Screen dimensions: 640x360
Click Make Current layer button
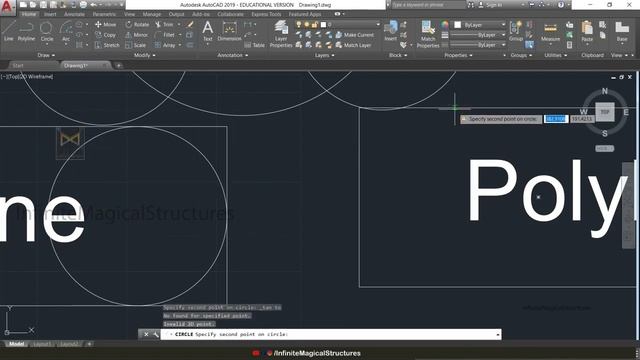(x=355, y=35)
